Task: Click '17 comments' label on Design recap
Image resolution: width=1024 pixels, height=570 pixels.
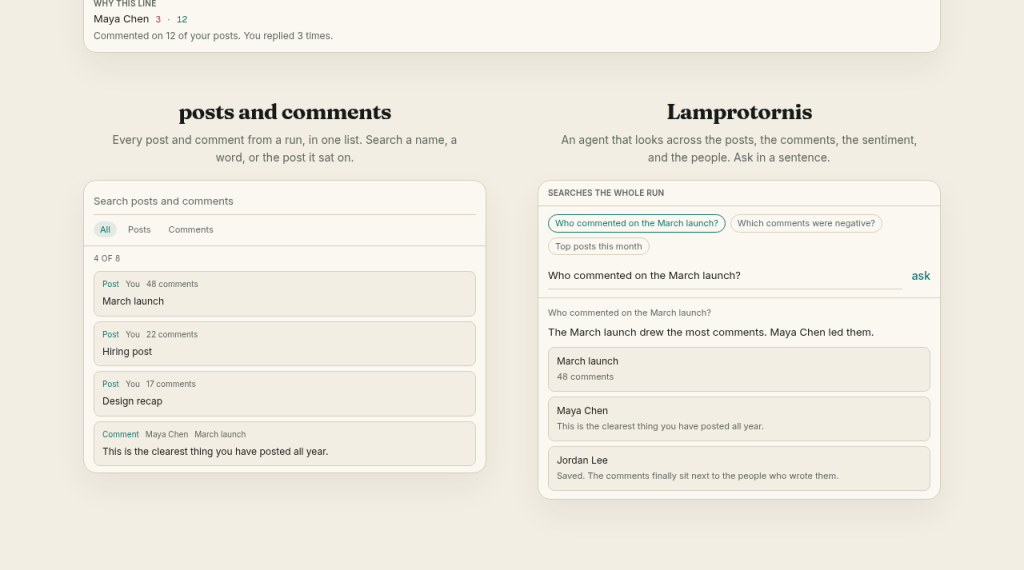Action: click(x=170, y=384)
